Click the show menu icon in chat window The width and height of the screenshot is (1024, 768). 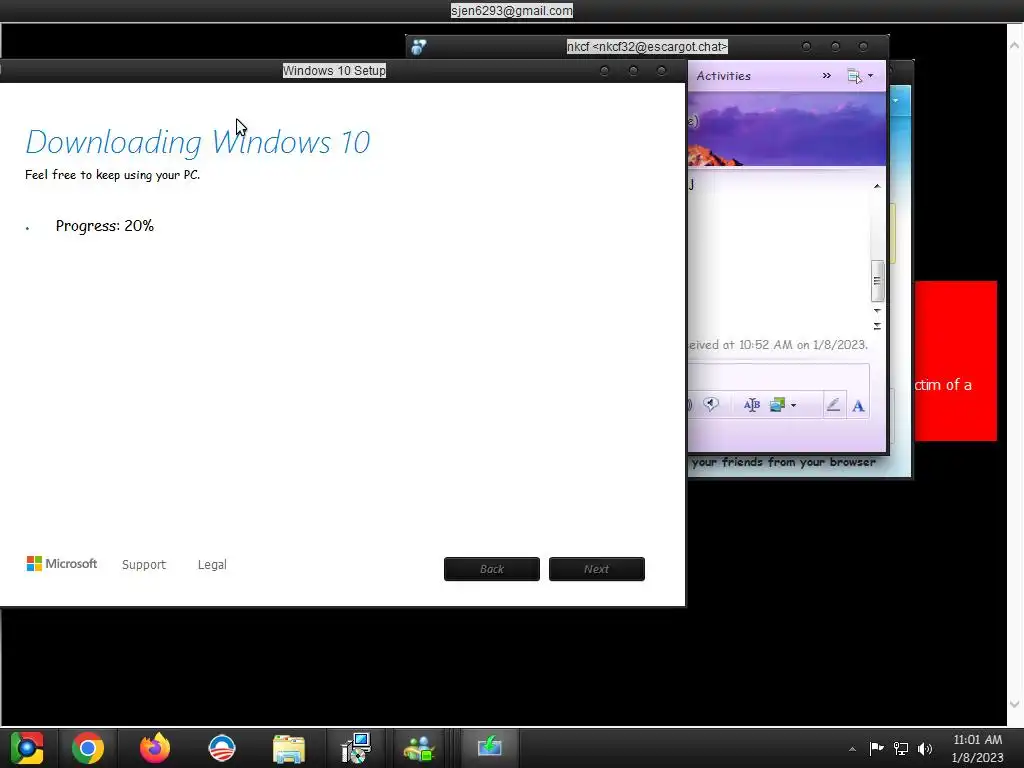click(x=854, y=76)
